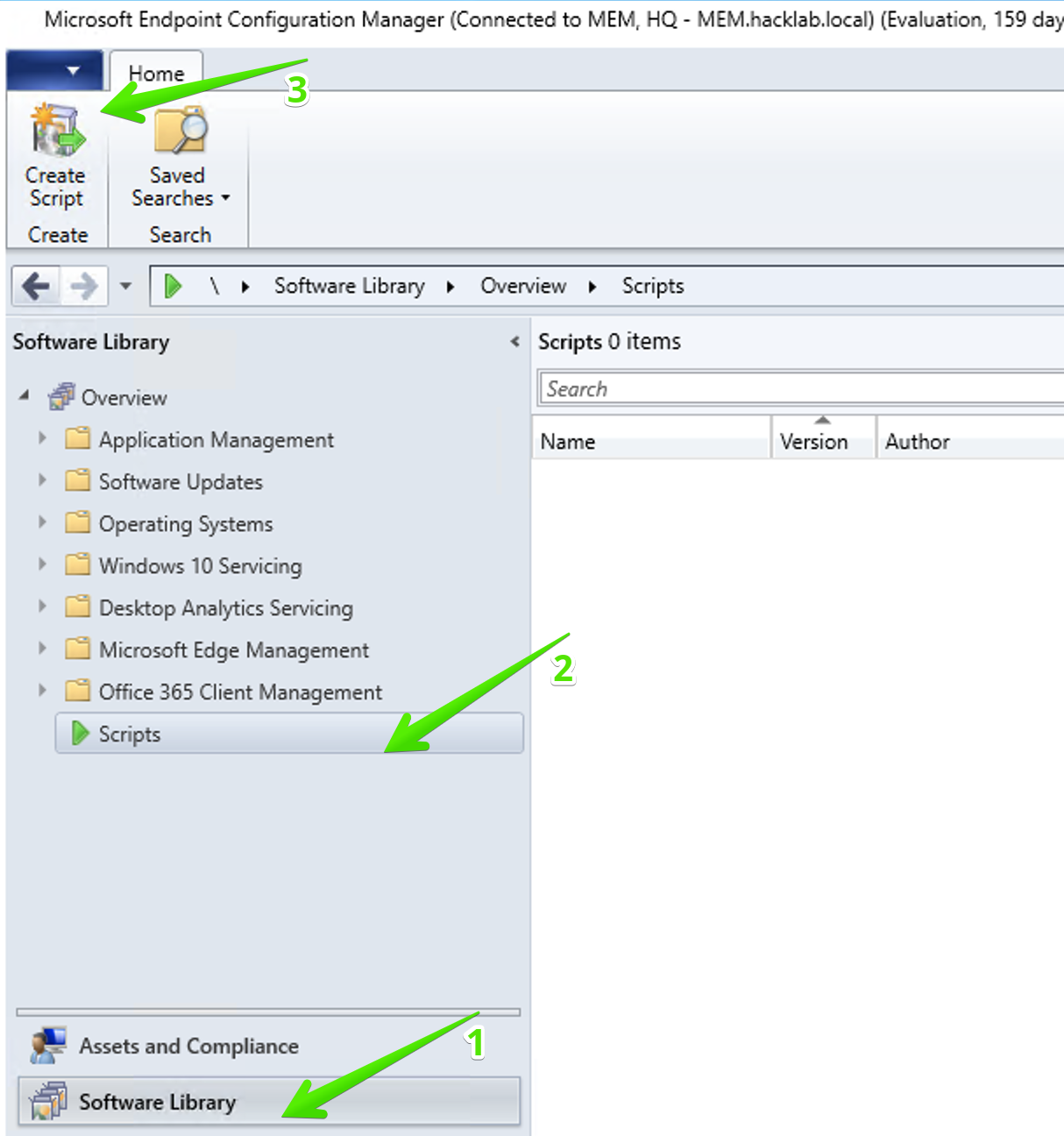Switch to Software Library workspace
The height and width of the screenshot is (1136, 1064).
[268, 1101]
